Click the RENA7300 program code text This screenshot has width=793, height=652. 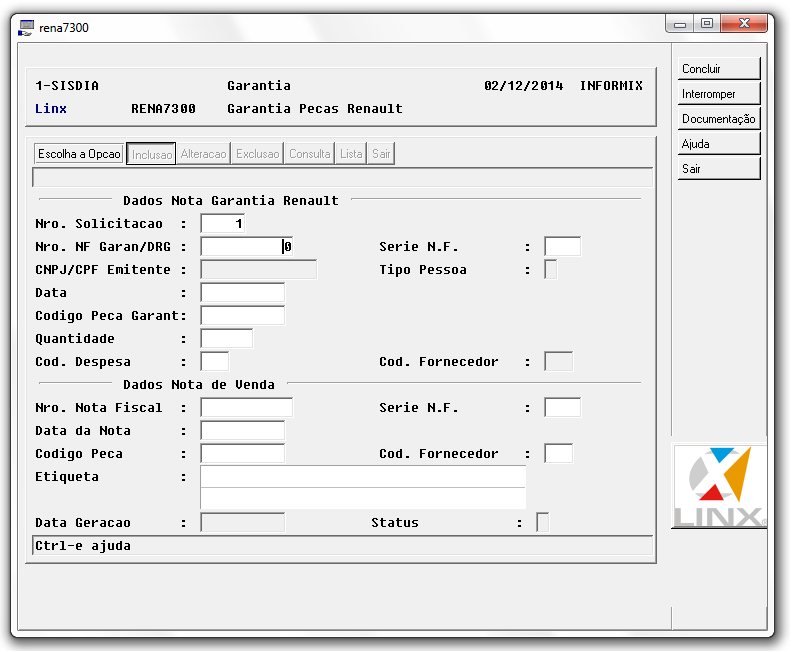click(x=163, y=109)
